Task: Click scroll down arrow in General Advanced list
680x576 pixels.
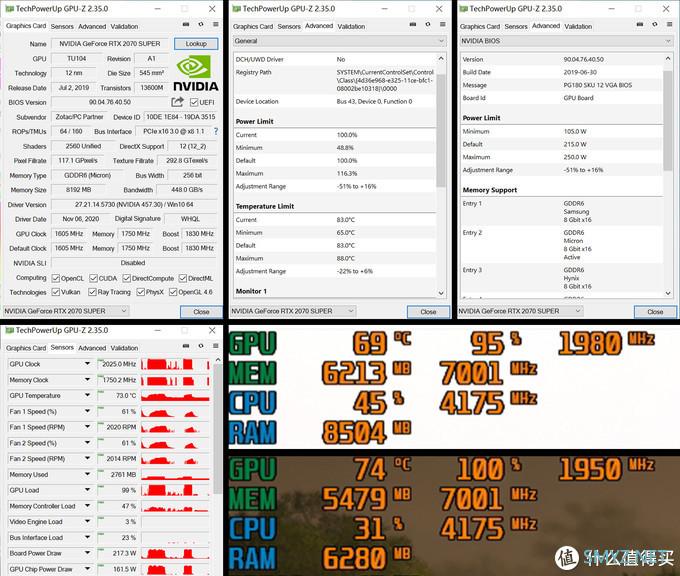Action: point(441,293)
